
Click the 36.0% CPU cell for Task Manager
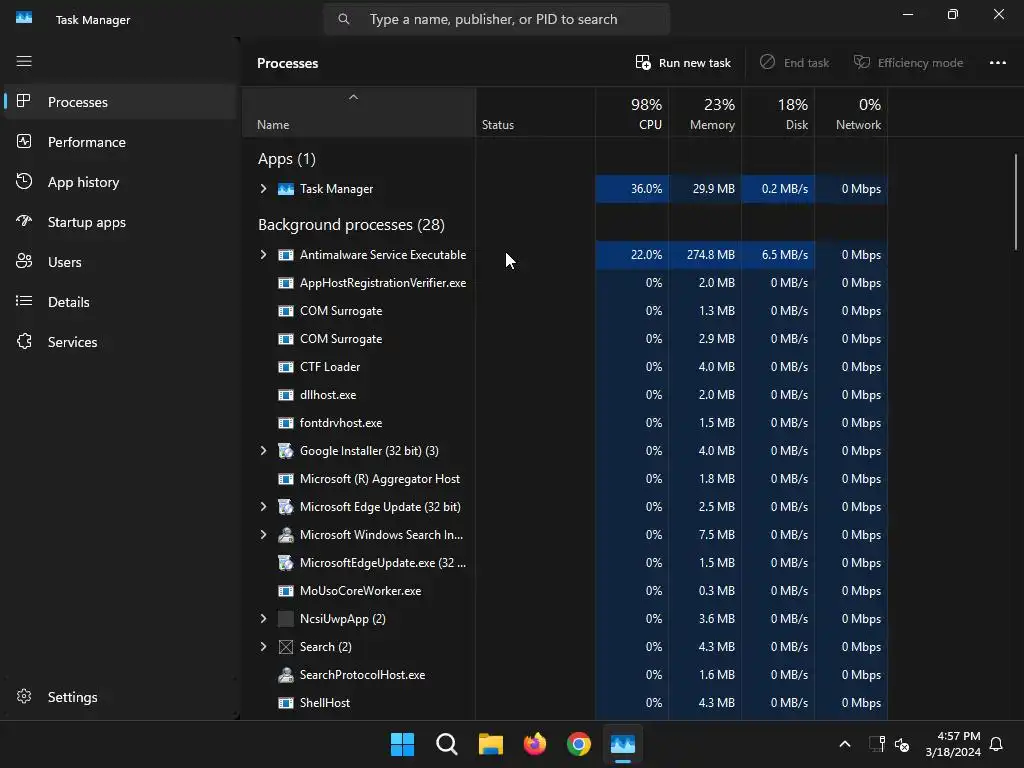pyautogui.click(x=632, y=189)
